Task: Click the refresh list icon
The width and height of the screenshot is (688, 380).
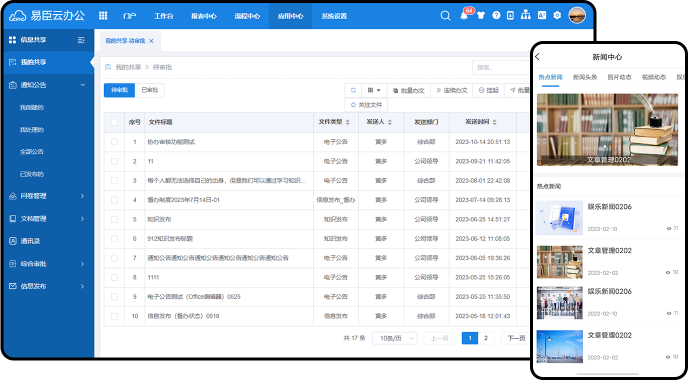Action: point(353,90)
